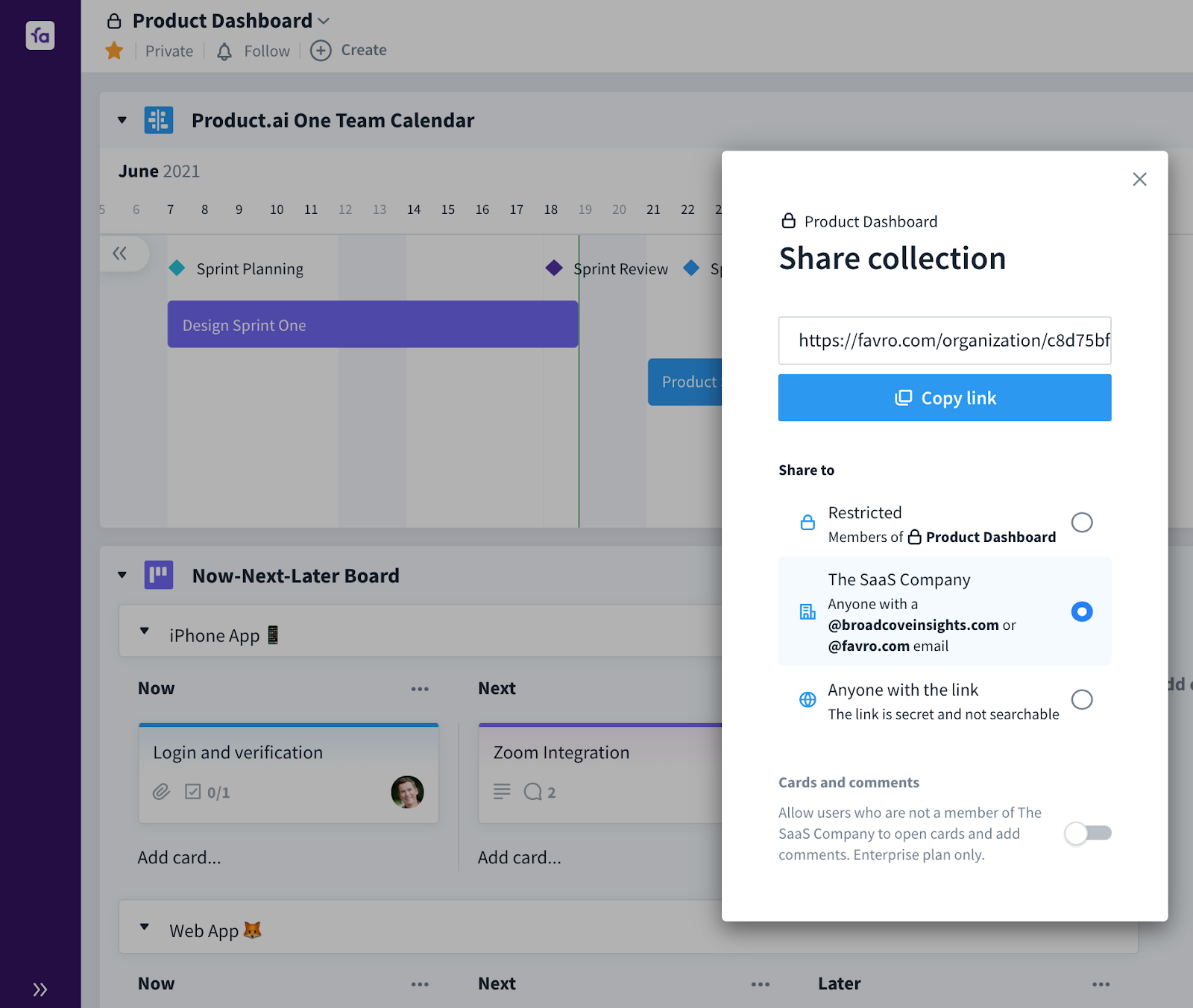The image size is (1193, 1008).
Task: Click the Copy link button
Action: click(945, 398)
